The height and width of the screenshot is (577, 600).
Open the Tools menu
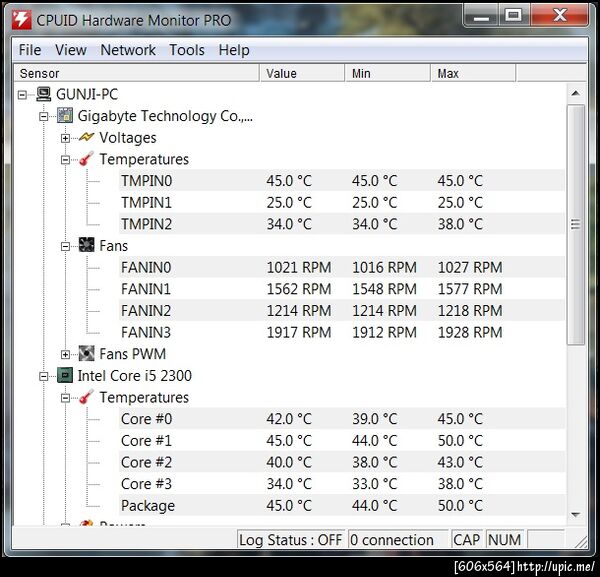[x=187, y=50]
